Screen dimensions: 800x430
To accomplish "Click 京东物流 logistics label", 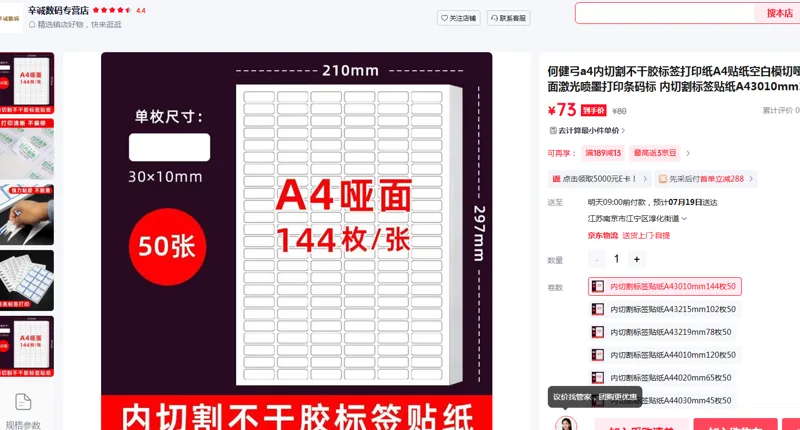I will click(x=603, y=236).
